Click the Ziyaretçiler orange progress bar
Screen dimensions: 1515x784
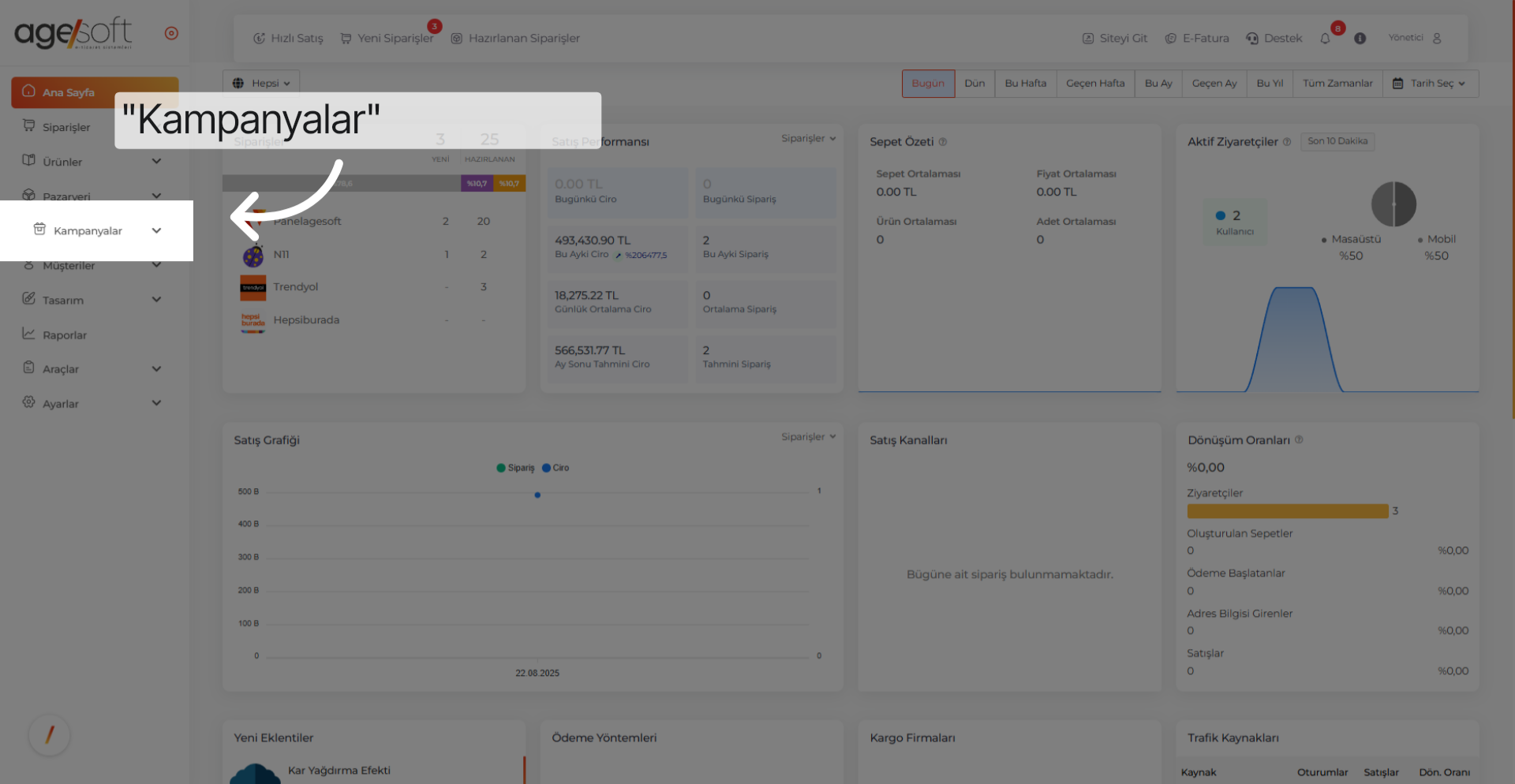pyautogui.click(x=1287, y=511)
